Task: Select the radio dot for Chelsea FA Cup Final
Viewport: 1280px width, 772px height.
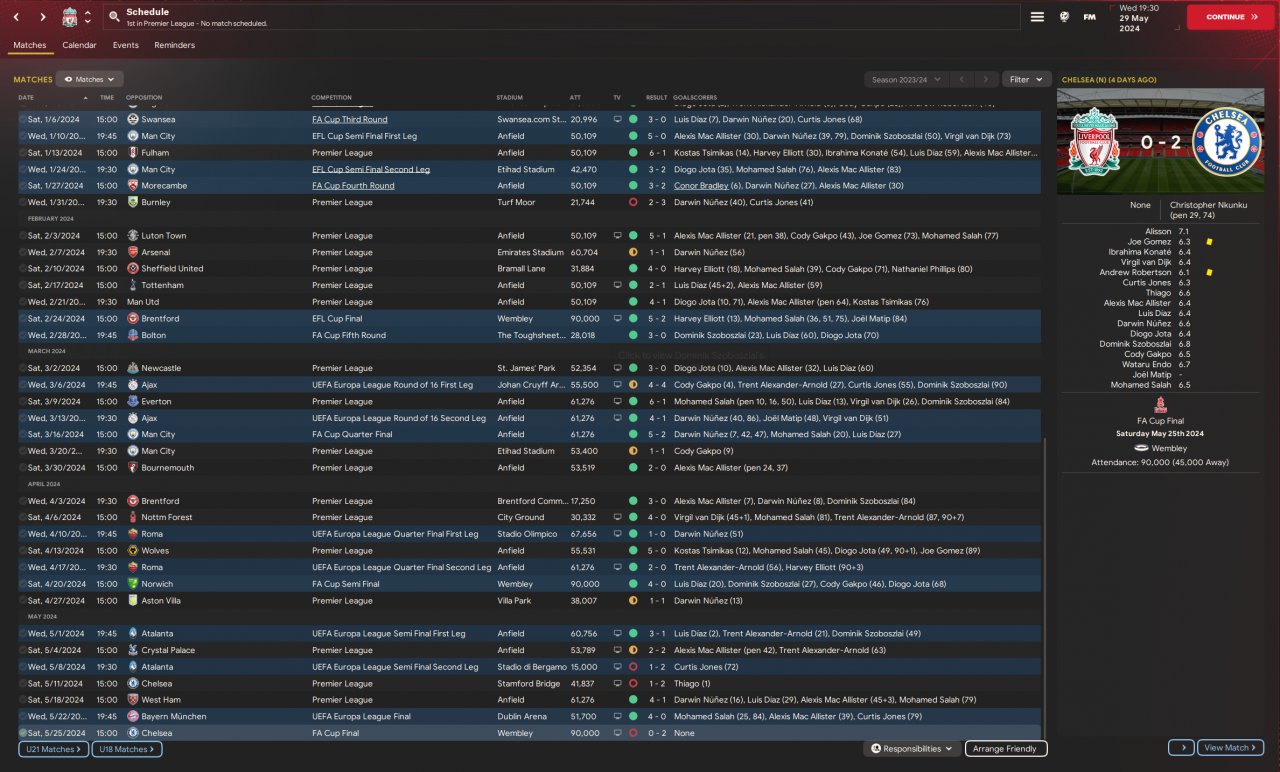Action: tap(23, 733)
